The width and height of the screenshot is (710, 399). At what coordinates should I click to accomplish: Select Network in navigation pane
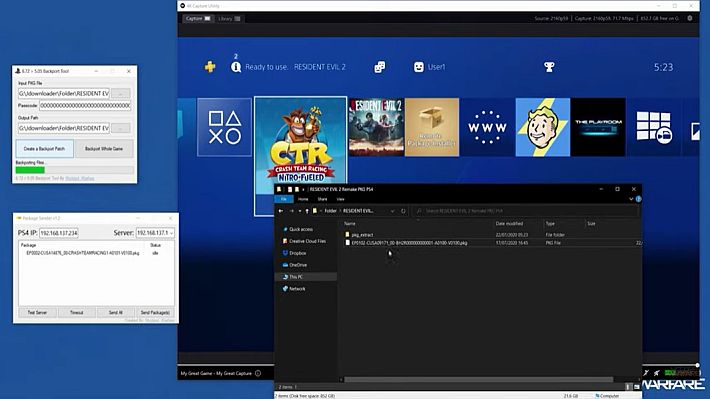coord(297,288)
